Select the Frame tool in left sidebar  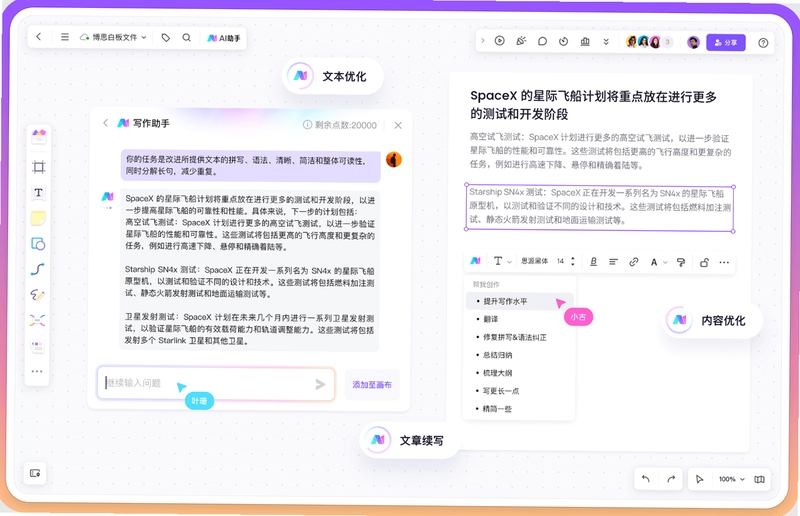pos(39,167)
